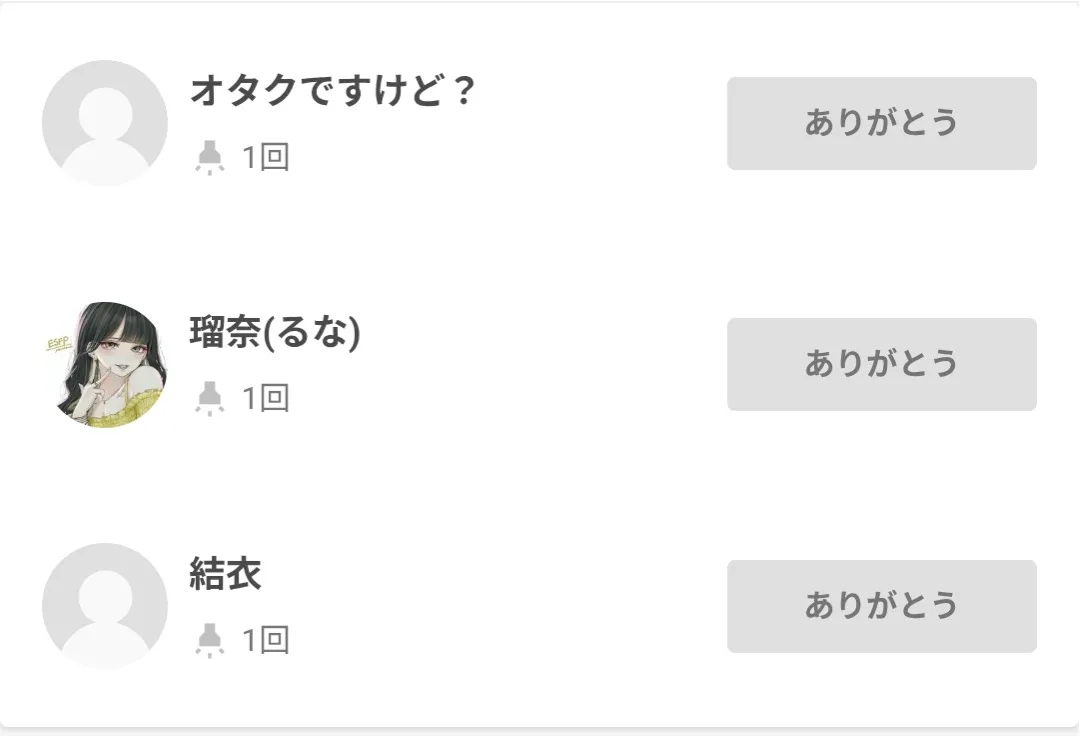Click the head silhouette in オタクですけど？'s avatar
The image size is (1080, 736).
click(104, 112)
